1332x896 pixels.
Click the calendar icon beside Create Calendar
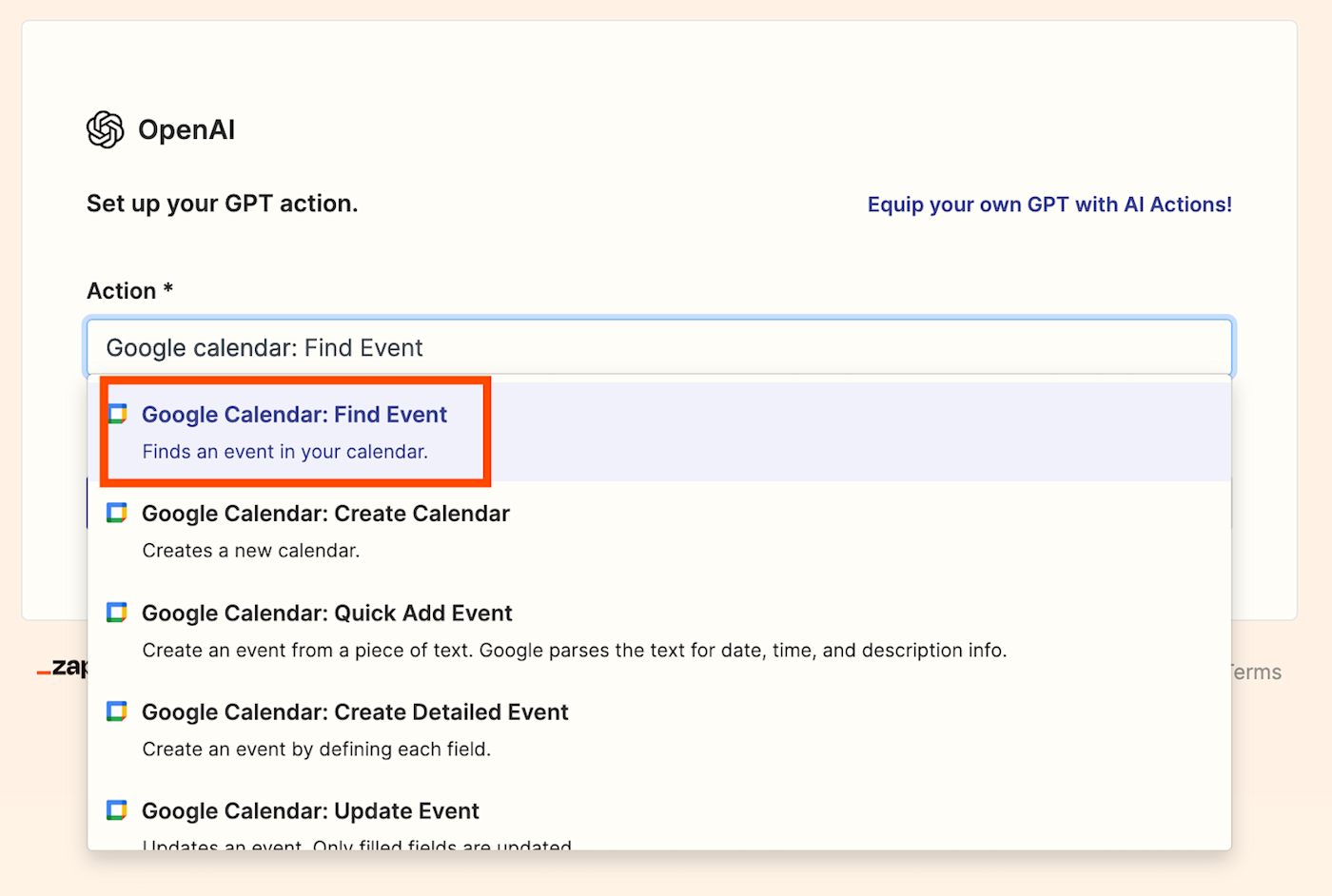coord(117,513)
